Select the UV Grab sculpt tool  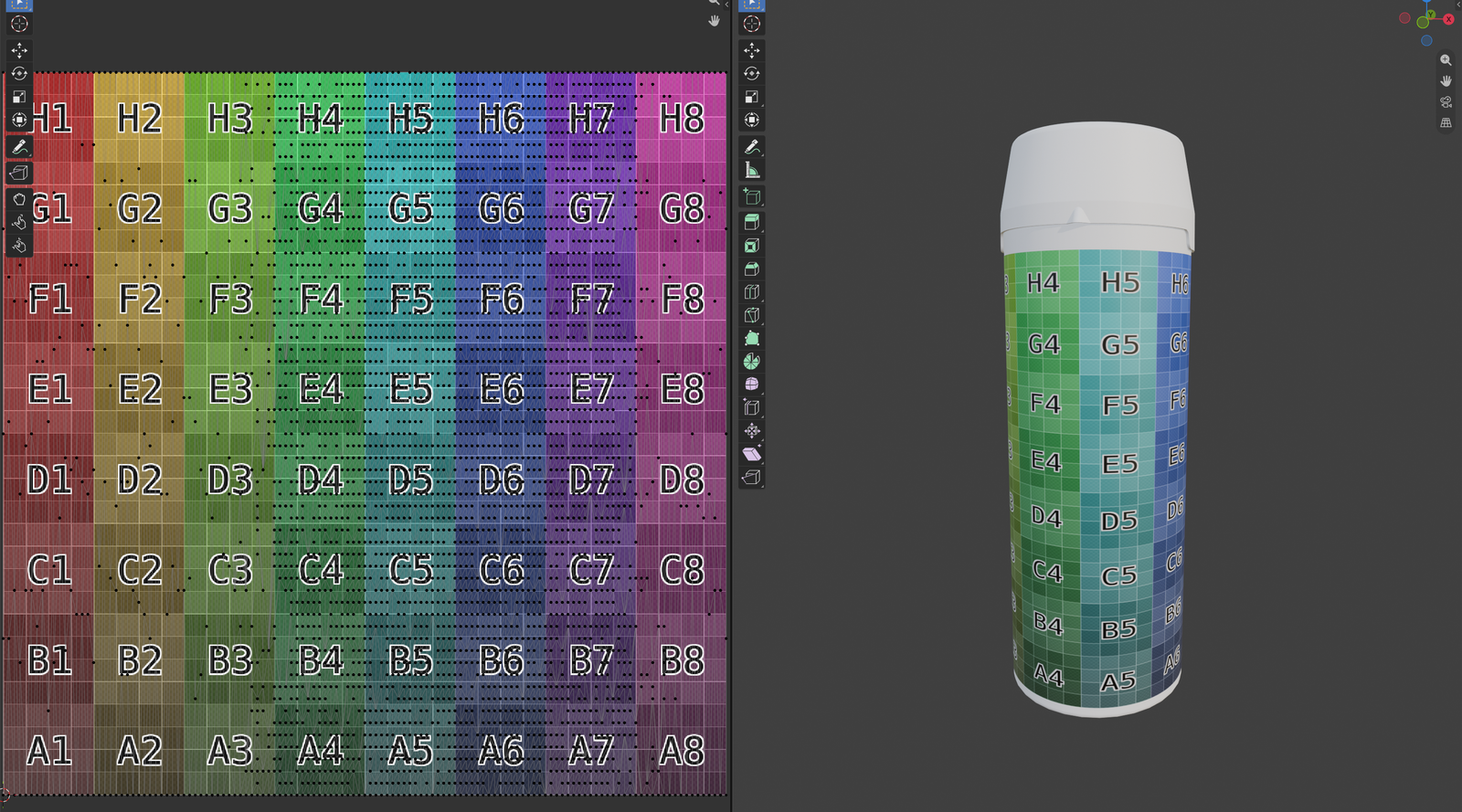pos(19,199)
